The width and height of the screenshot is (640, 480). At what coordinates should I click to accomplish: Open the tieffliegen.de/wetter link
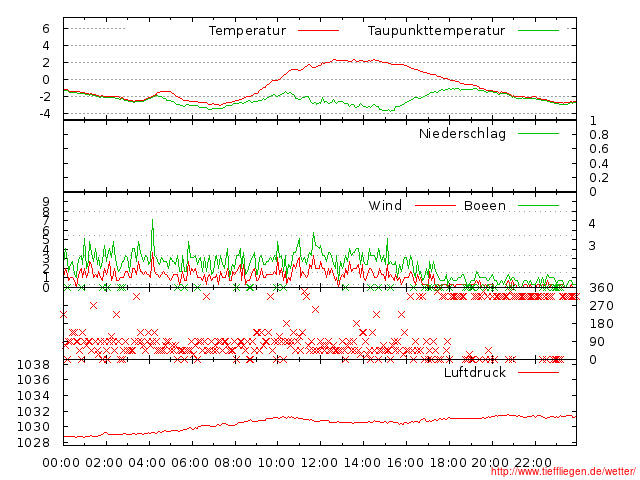tap(563, 472)
